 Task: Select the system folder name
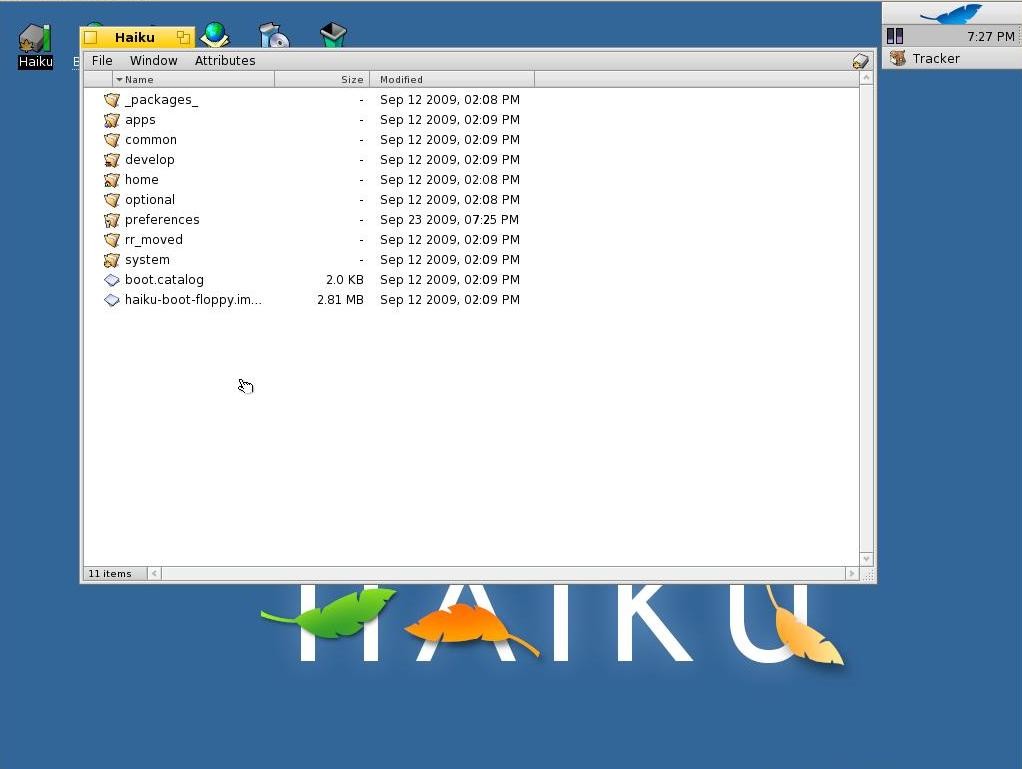[x=147, y=259]
